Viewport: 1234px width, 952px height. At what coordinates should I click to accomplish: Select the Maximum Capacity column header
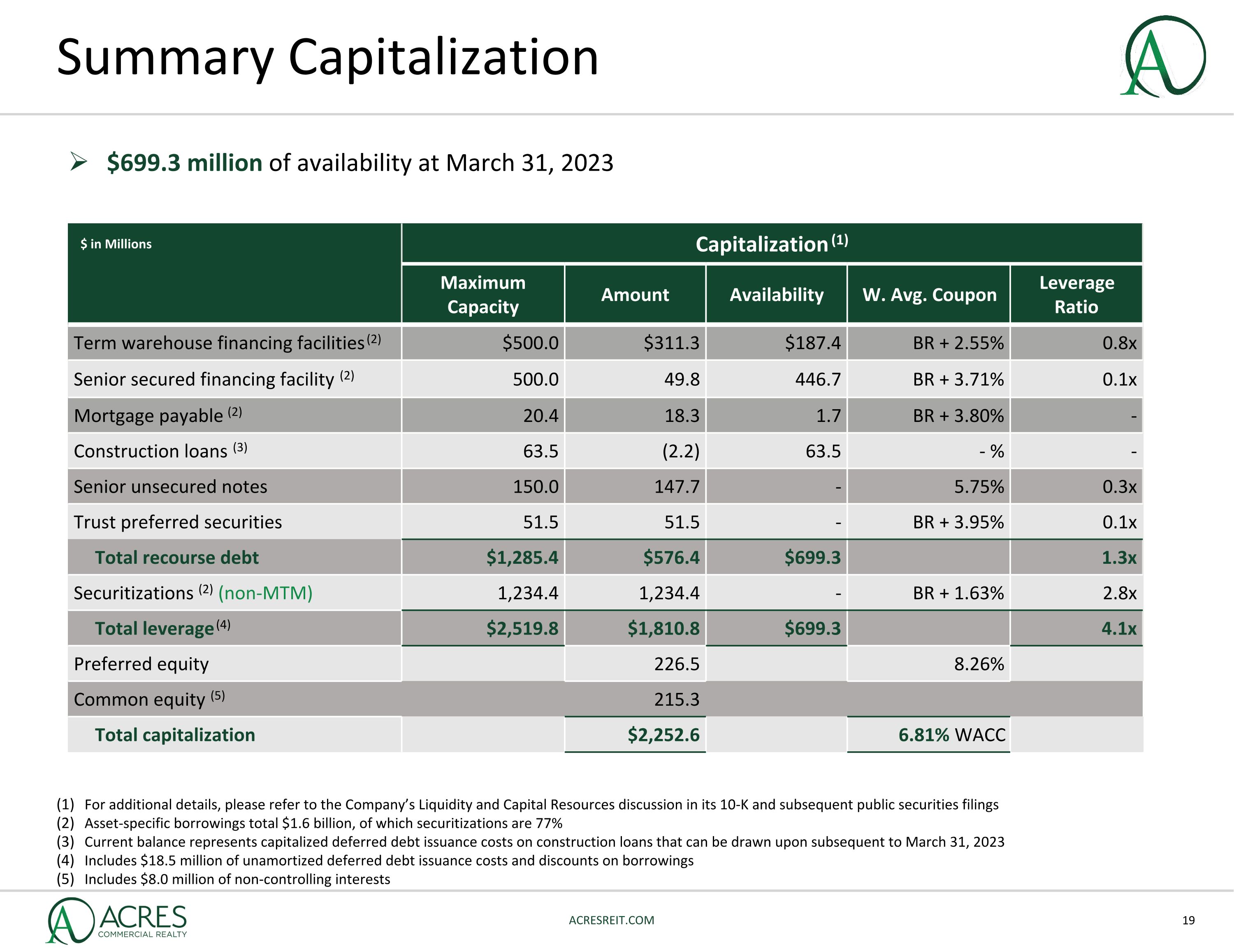(x=482, y=294)
